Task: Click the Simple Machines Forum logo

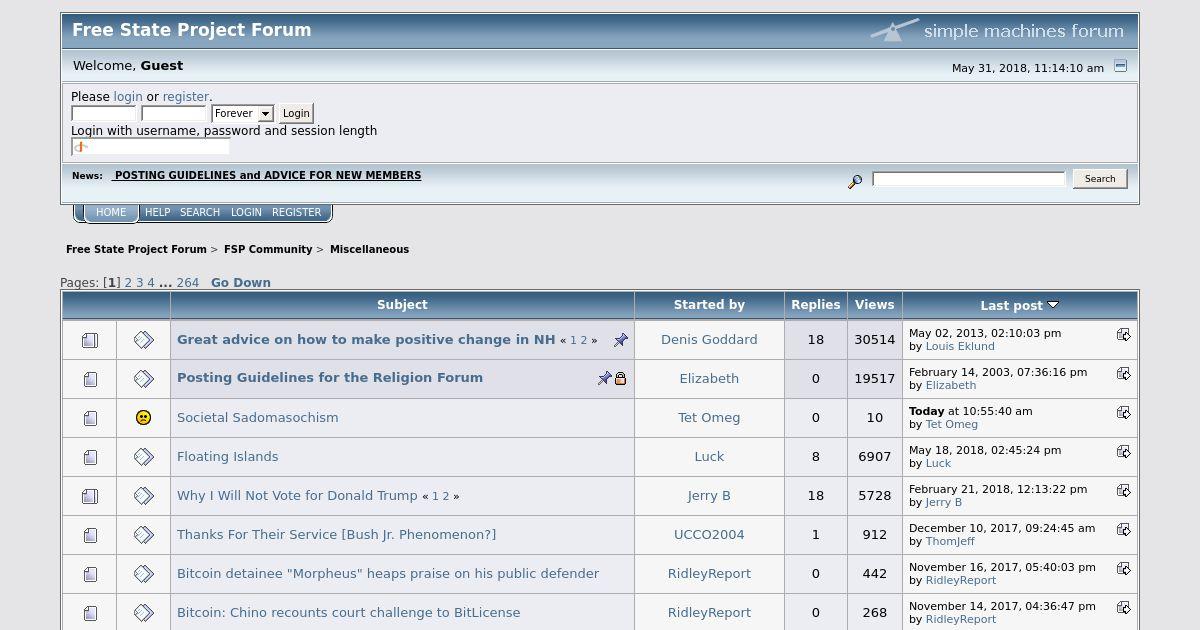Action: coord(997,30)
